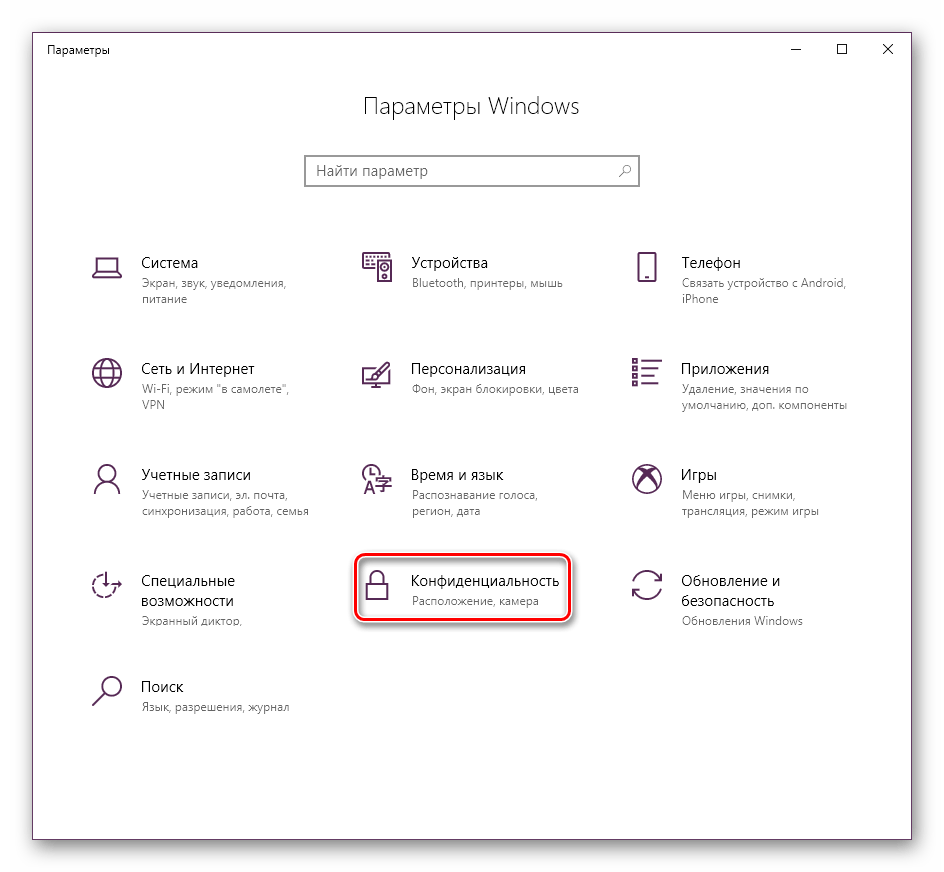Click the Xbox icon for Игры
Screen dimensions: 944x872
click(646, 479)
